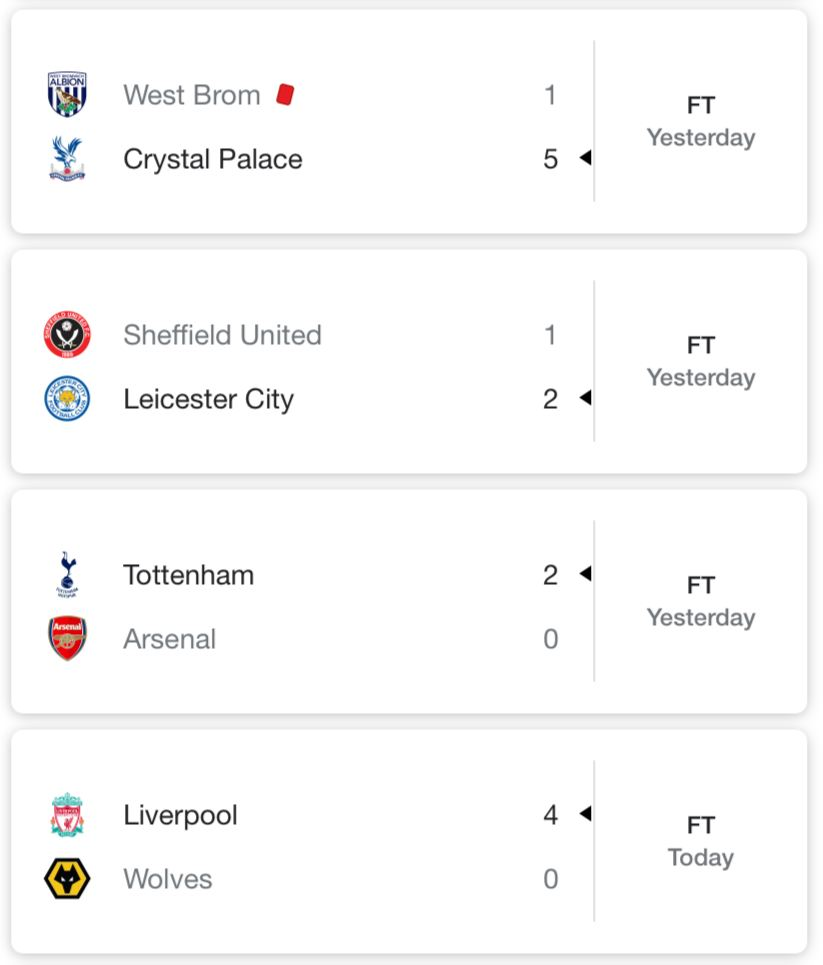
Task: Click the winner arrow next to Liverpool's score
Action: [585, 814]
